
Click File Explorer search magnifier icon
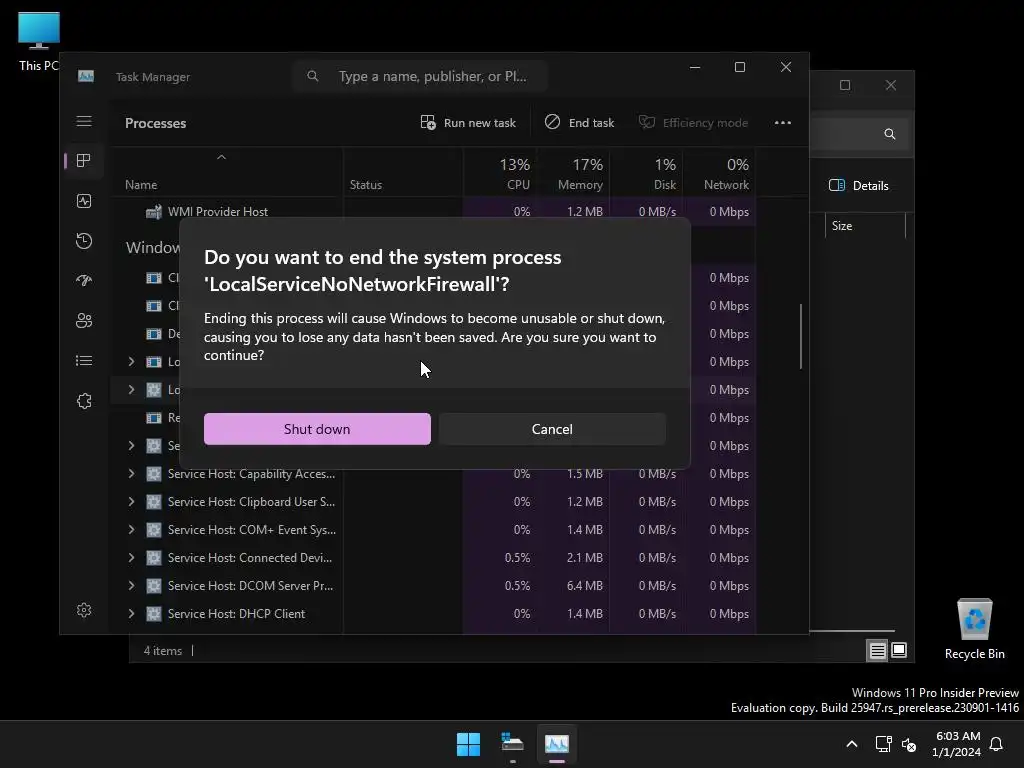[889, 134]
